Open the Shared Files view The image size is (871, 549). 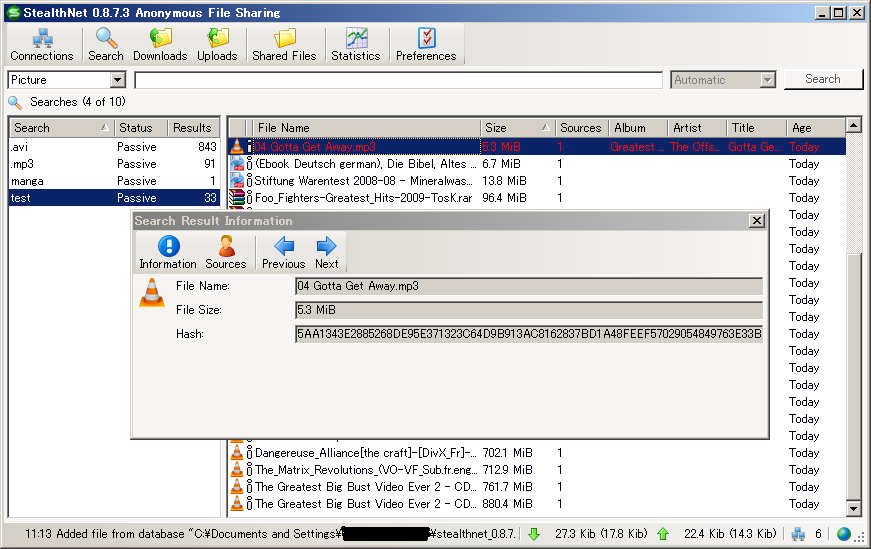(x=284, y=44)
